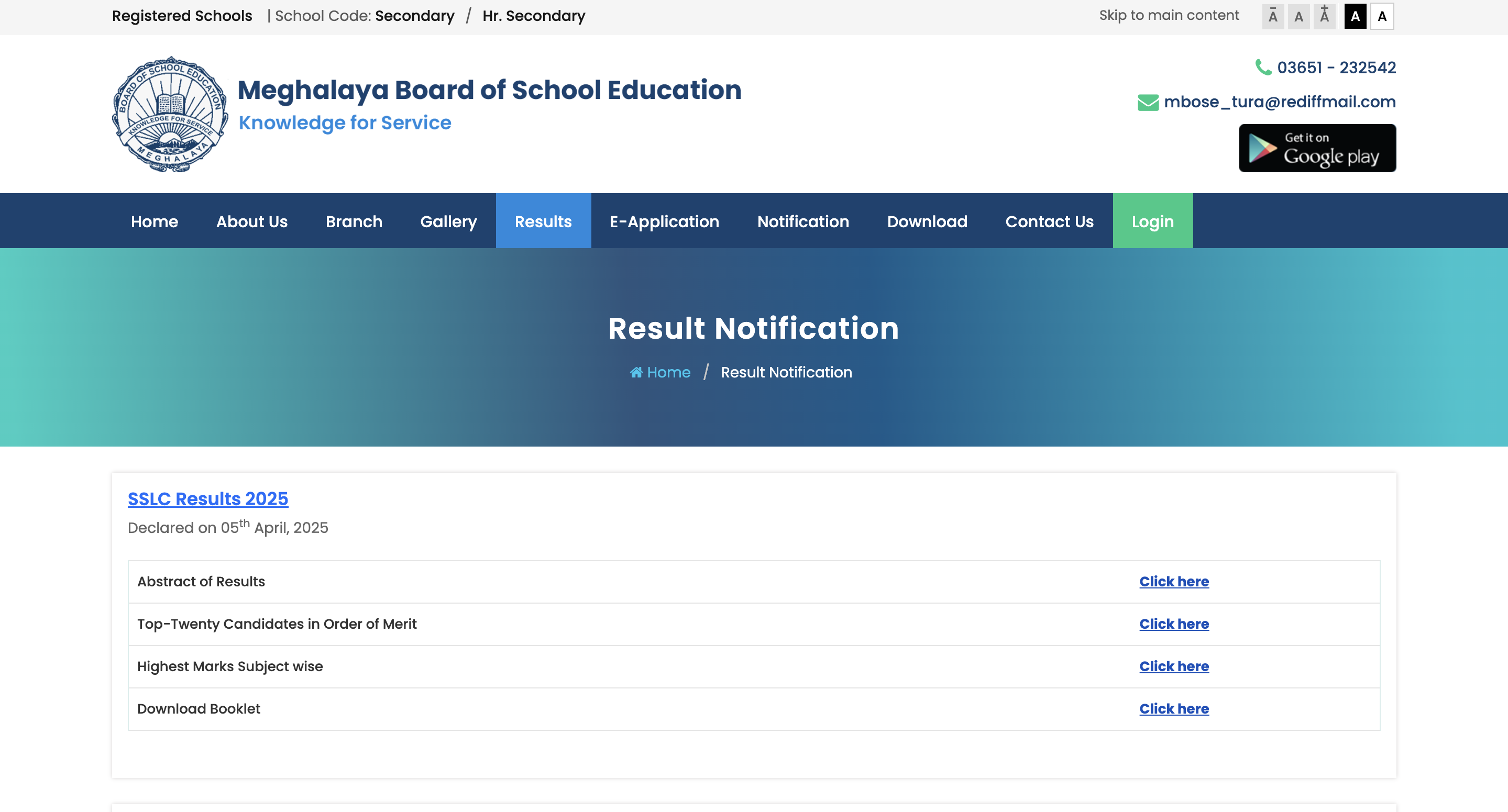The width and height of the screenshot is (1508, 812).
Task: Click the green Login button
Action: pos(1152,221)
